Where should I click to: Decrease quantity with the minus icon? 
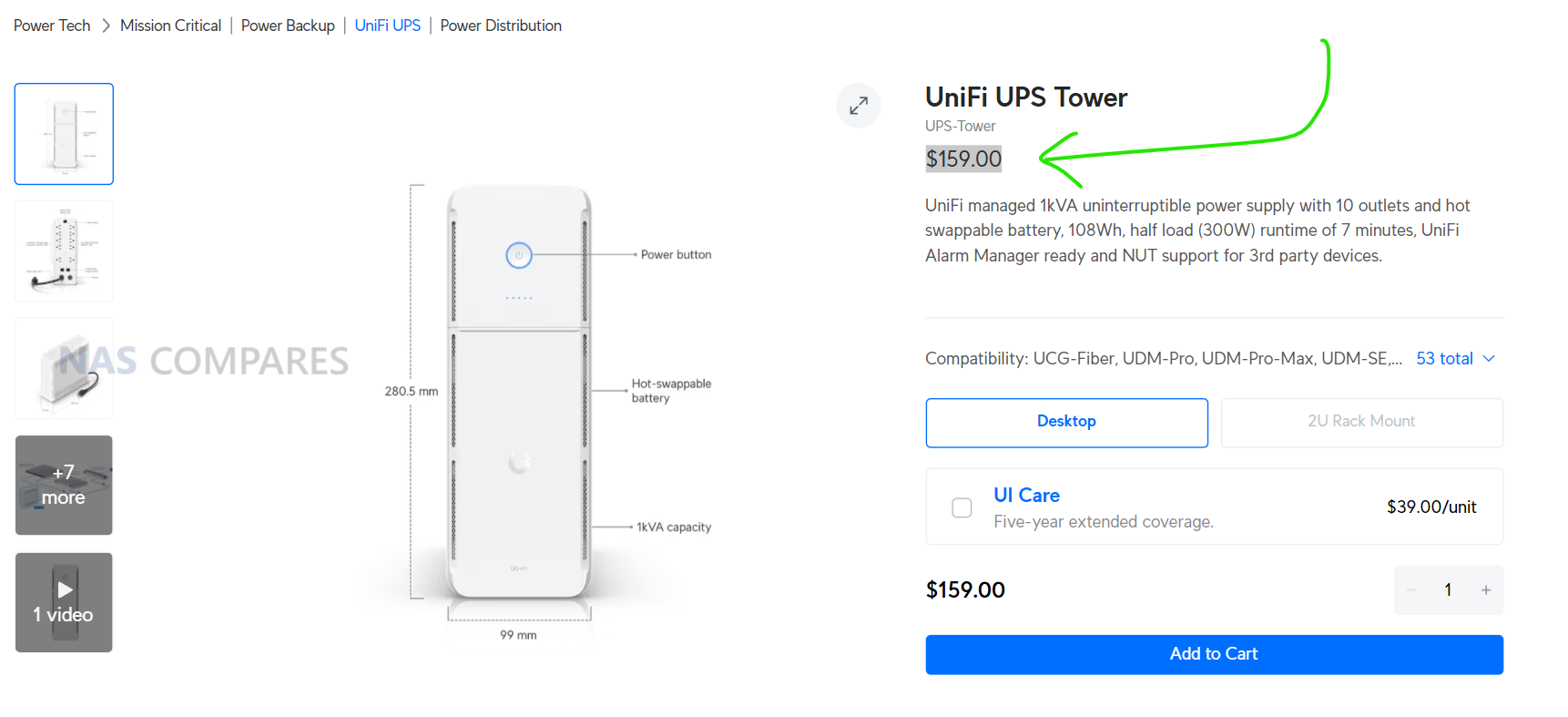click(1411, 590)
